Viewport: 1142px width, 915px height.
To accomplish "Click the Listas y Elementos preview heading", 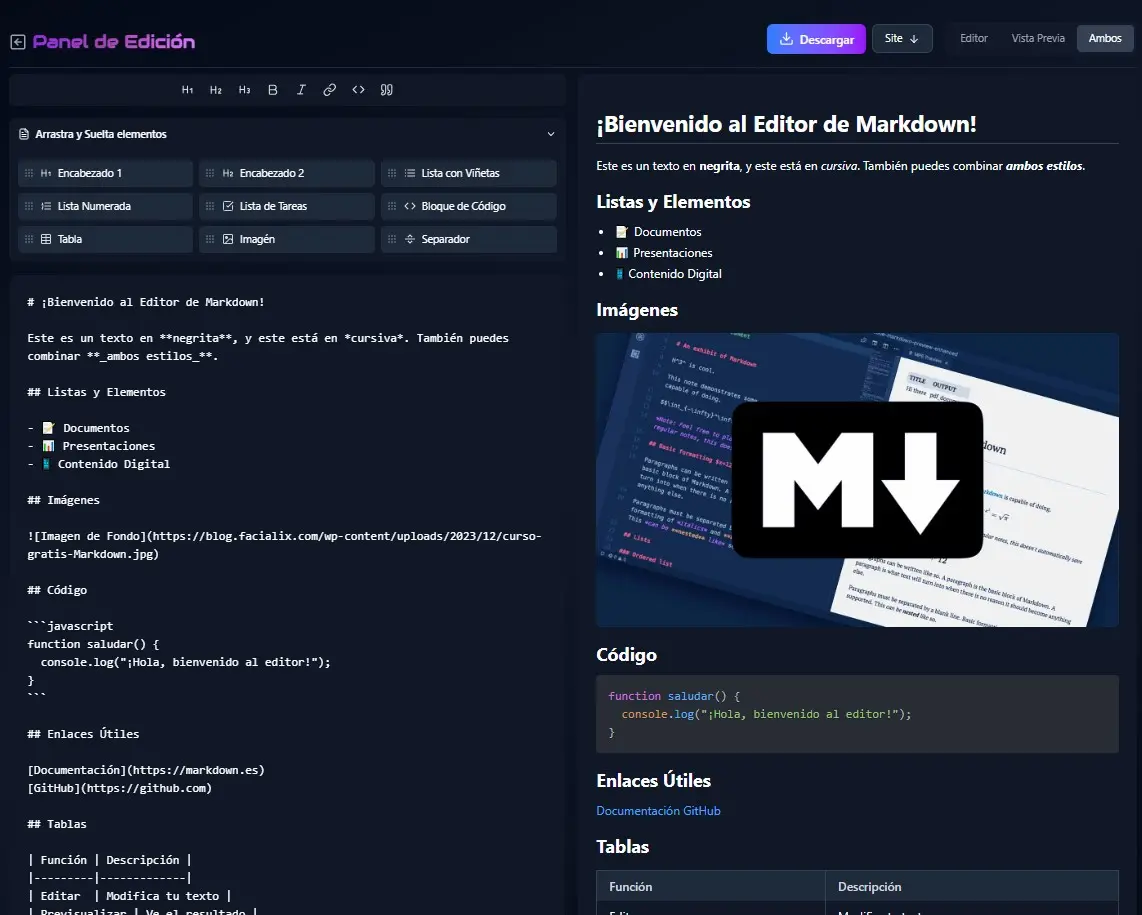I will (673, 202).
